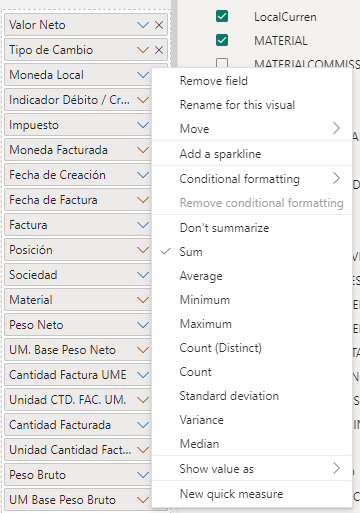Open the Unidad CTD. FAC. UM. dropdown chevron
Screen dimensions: 360x513
[x=143, y=400]
